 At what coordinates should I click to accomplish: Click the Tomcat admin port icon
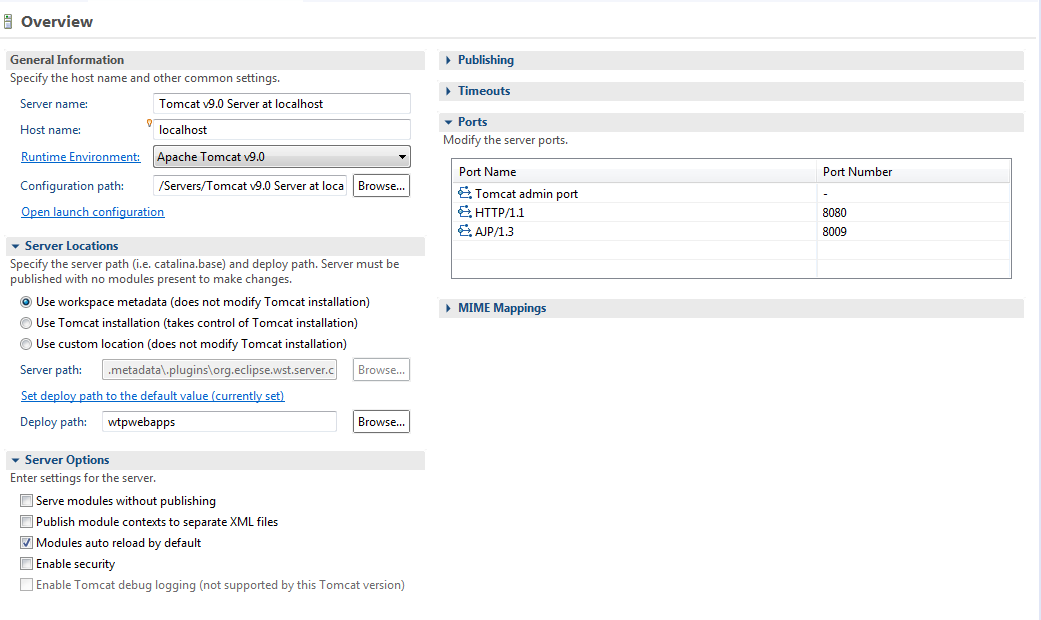[x=465, y=193]
